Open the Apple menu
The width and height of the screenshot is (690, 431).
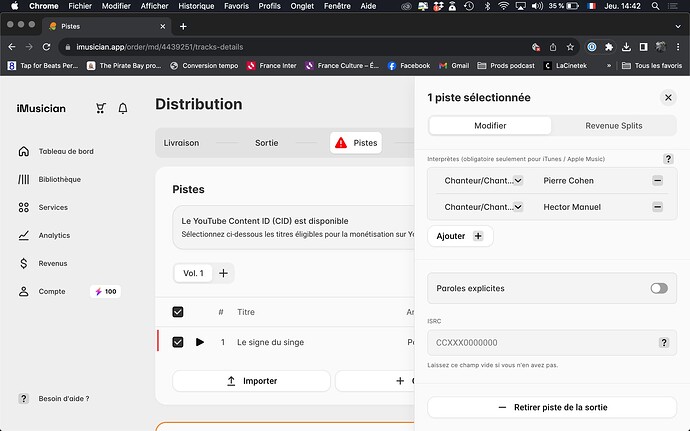point(15,6)
